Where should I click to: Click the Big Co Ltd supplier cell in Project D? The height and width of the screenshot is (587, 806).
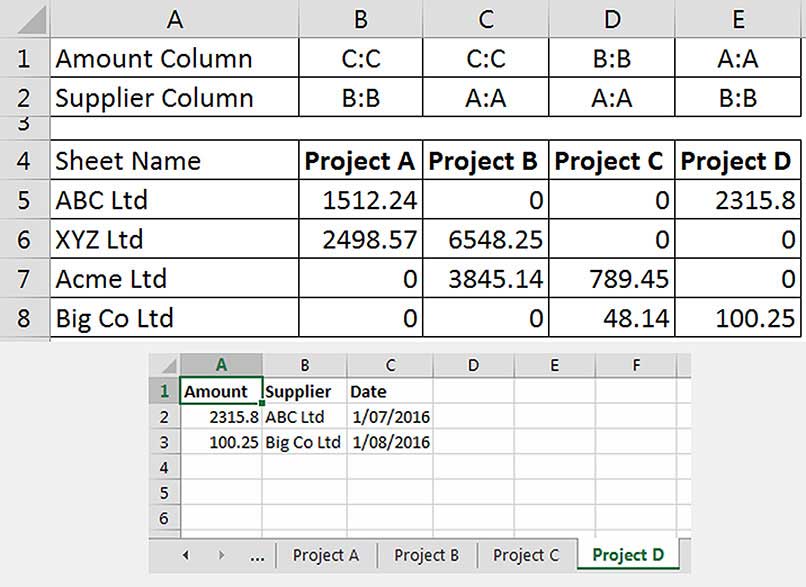(304, 442)
